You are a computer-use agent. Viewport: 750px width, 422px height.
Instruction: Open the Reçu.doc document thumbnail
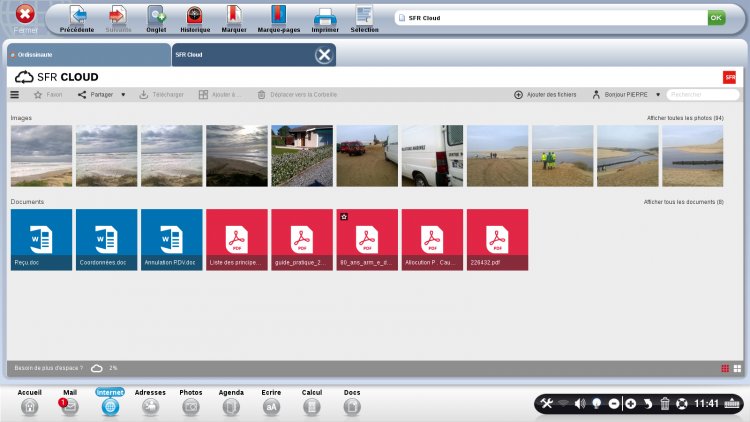[x=43, y=240]
